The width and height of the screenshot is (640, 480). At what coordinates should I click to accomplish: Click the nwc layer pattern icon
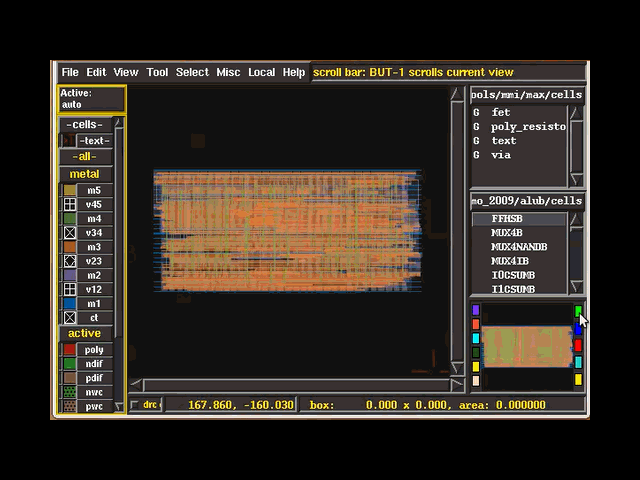tap(69, 392)
